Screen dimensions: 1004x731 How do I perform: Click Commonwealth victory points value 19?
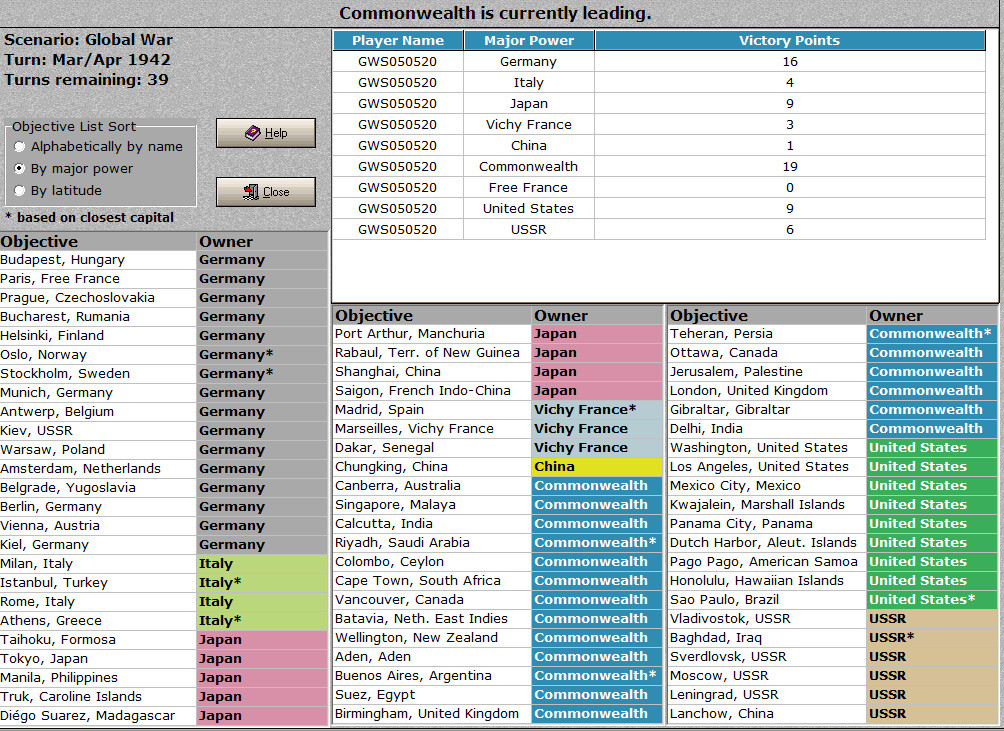[x=789, y=166]
